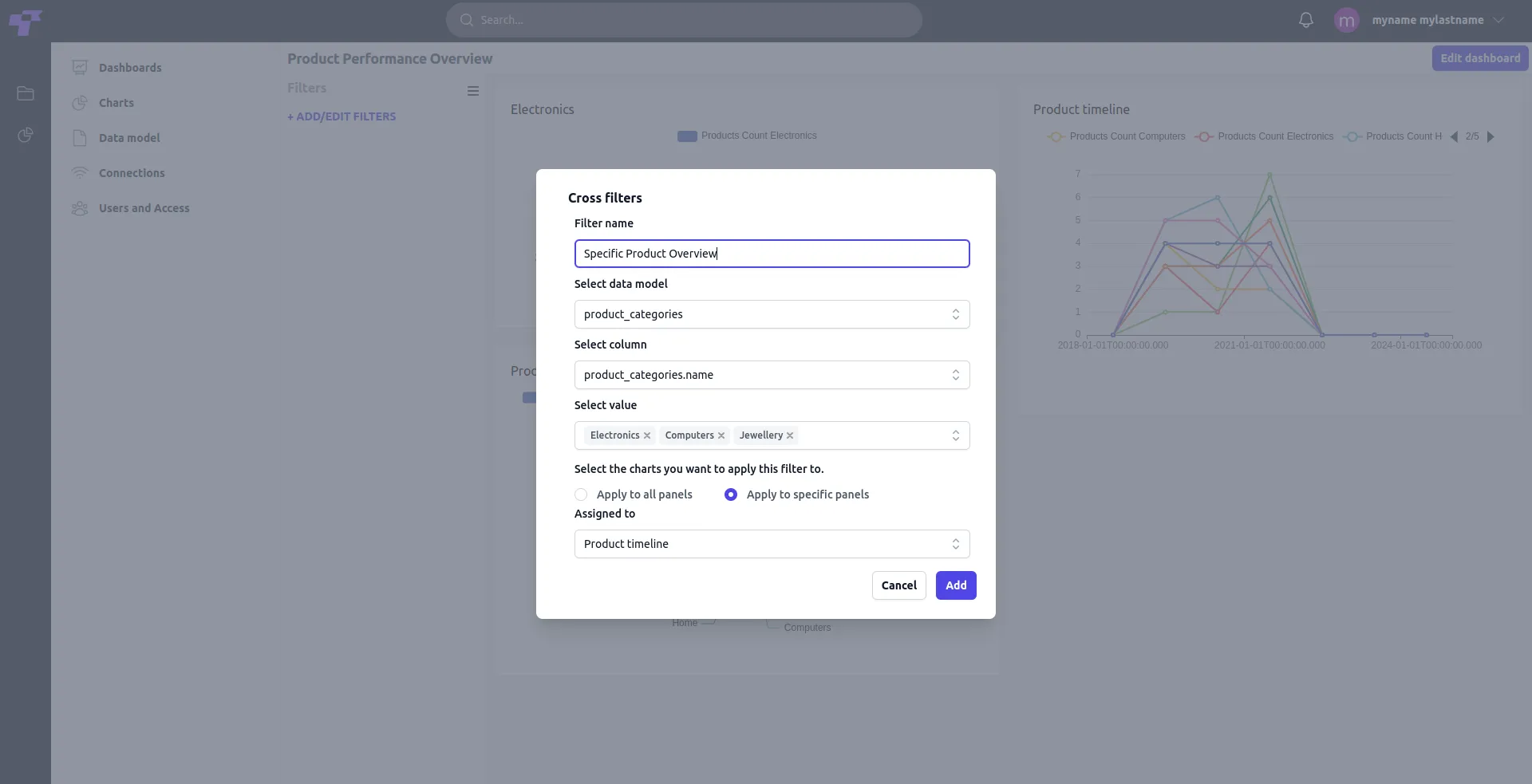This screenshot has height=784, width=1532.
Task: Click the top search field
Action: pyautogui.click(x=684, y=20)
